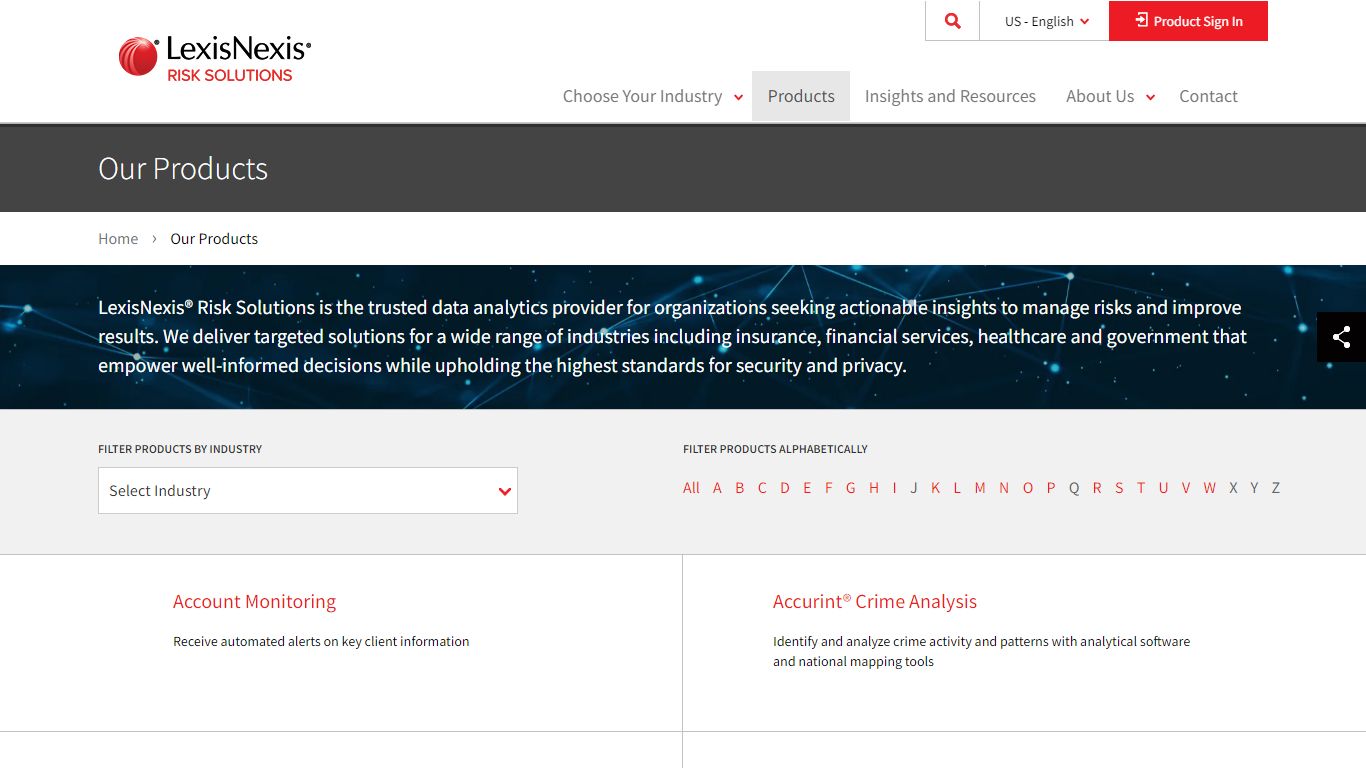1366x768 pixels.
Task: Filter products by letter R
Action: coord(1097,488)
